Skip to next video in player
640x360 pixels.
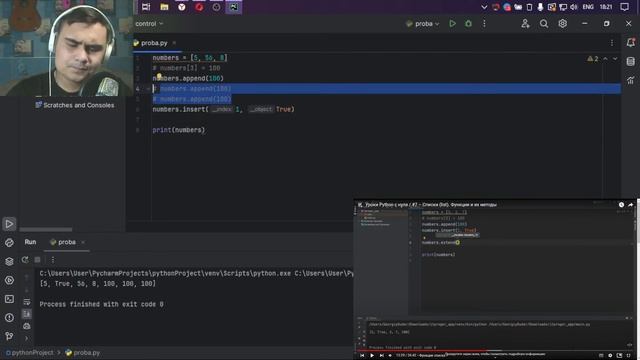pos(382,356)
